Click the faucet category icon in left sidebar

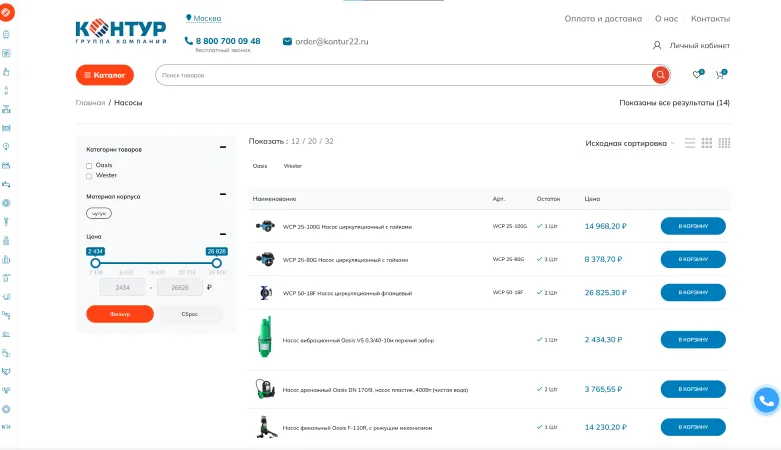point(6,184)
